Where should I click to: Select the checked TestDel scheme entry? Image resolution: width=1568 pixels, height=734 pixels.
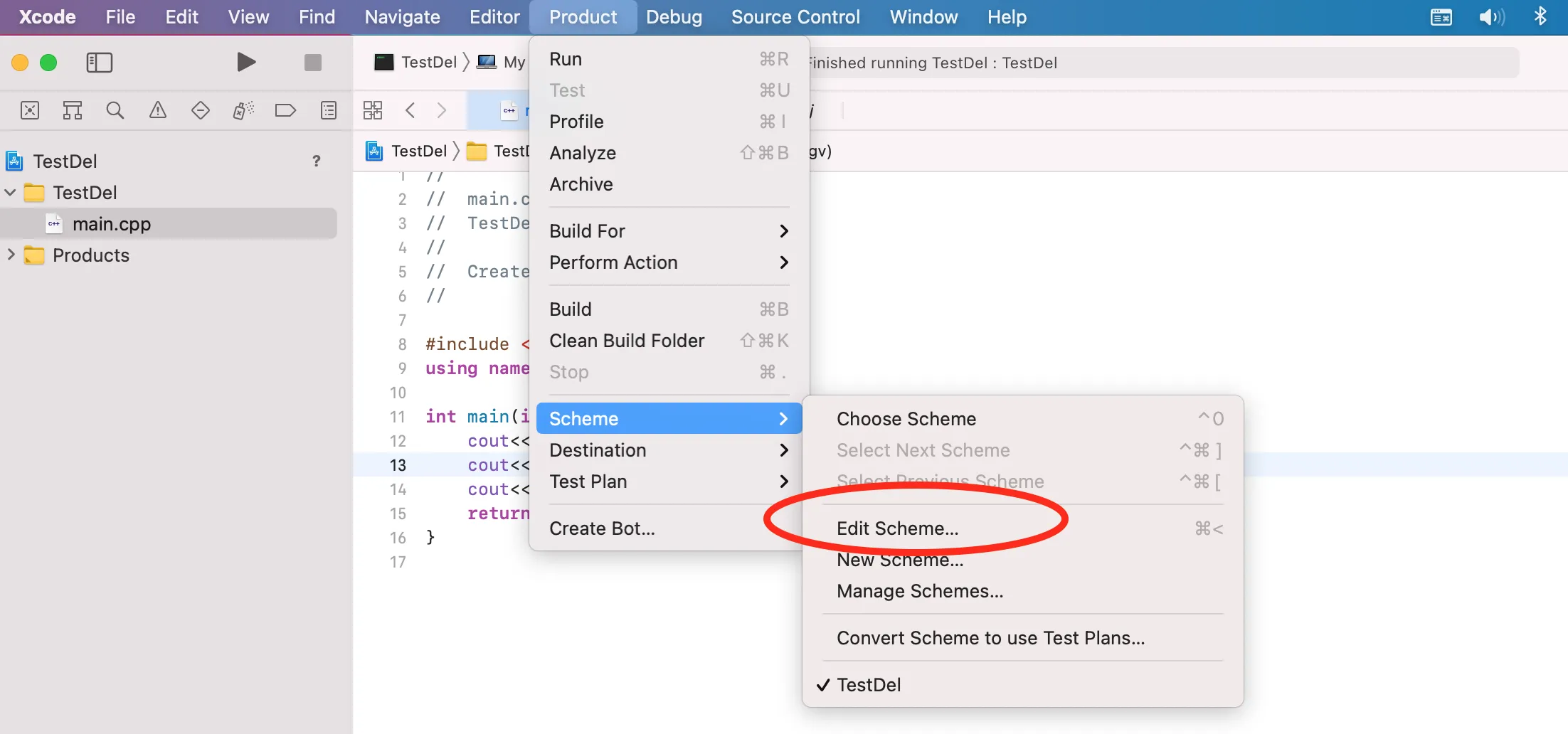tap(1023, 685)
